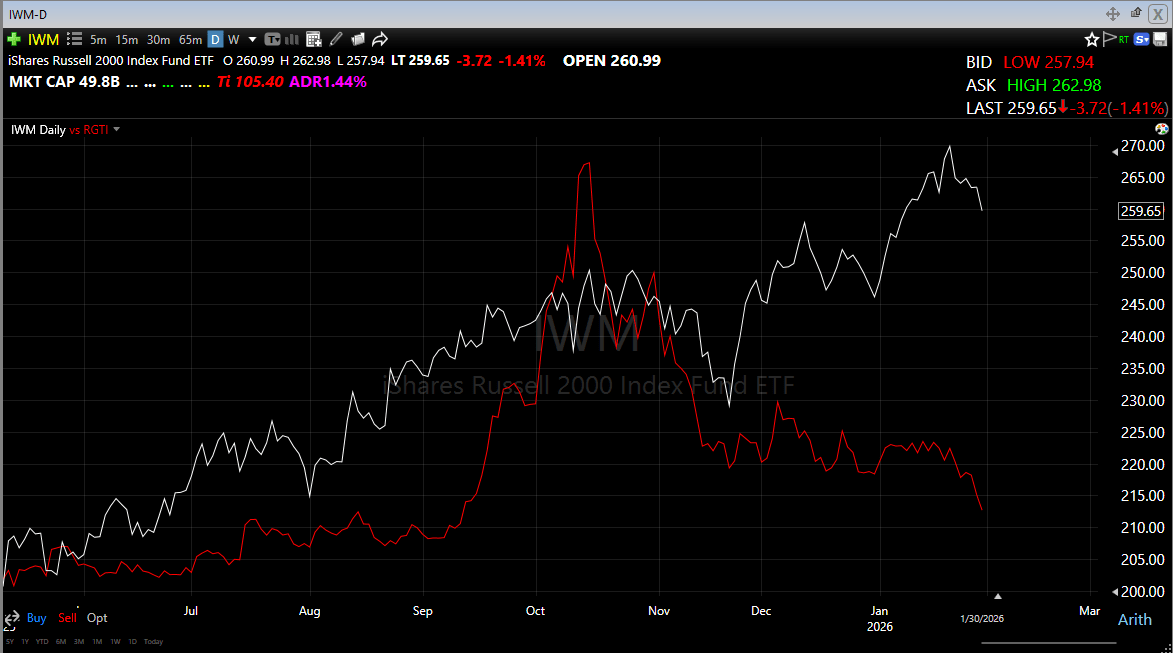Select the 5Y range
This screenshot has height=653, width=1173.
[10, 642]
